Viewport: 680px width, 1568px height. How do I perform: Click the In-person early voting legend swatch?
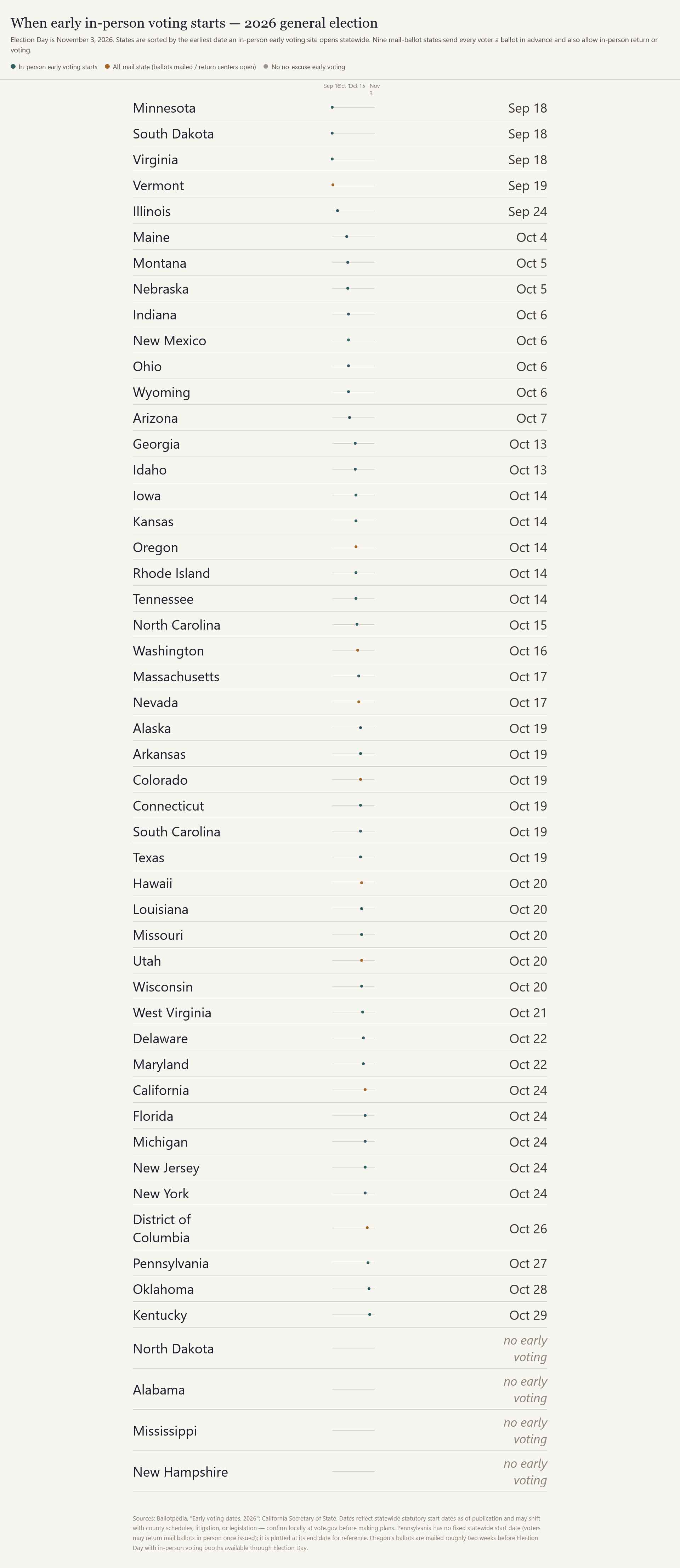pos(13,66)
